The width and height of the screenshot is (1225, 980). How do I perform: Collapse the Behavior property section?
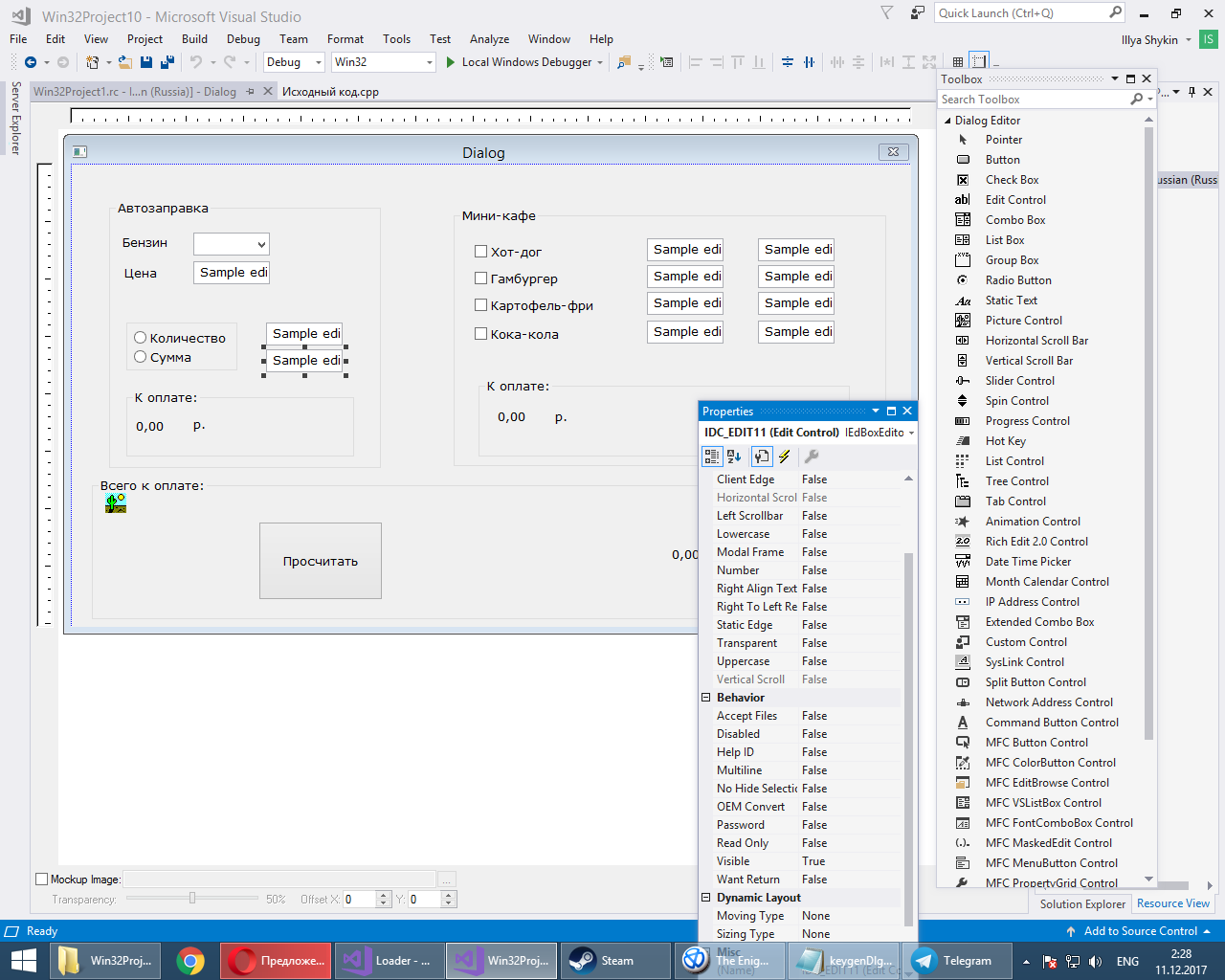(x=706, y=698)
